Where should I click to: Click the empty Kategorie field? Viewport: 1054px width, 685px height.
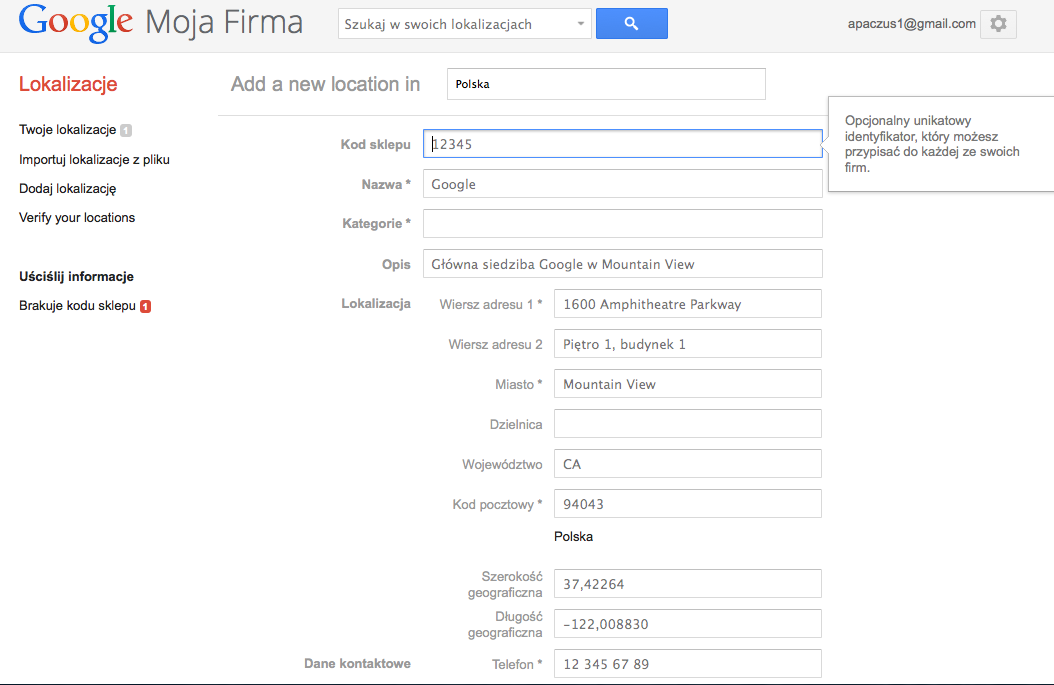[x=622, y=224]
